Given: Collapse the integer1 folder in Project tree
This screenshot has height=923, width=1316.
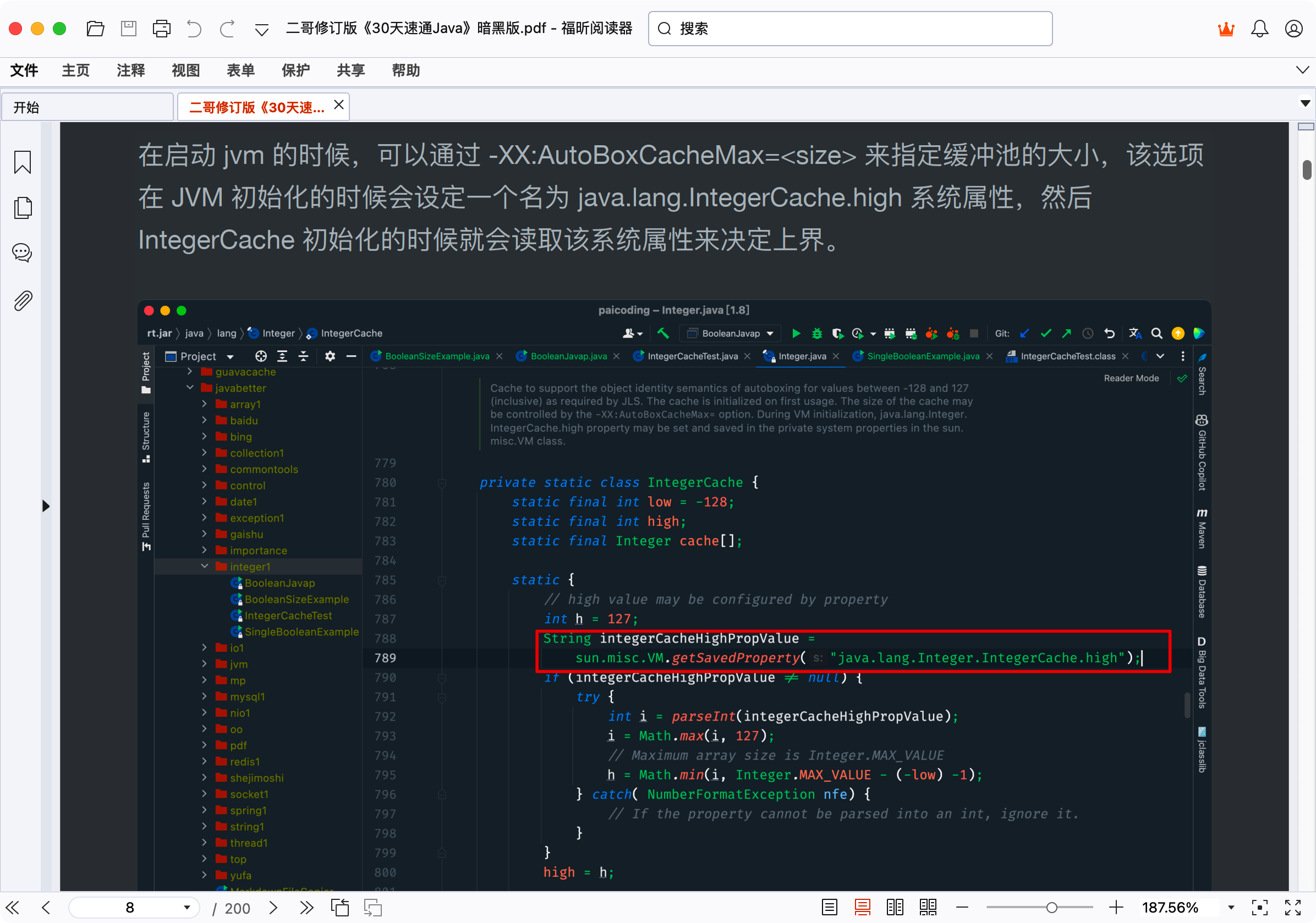Looking at the screenshot, I should point(205,566).
